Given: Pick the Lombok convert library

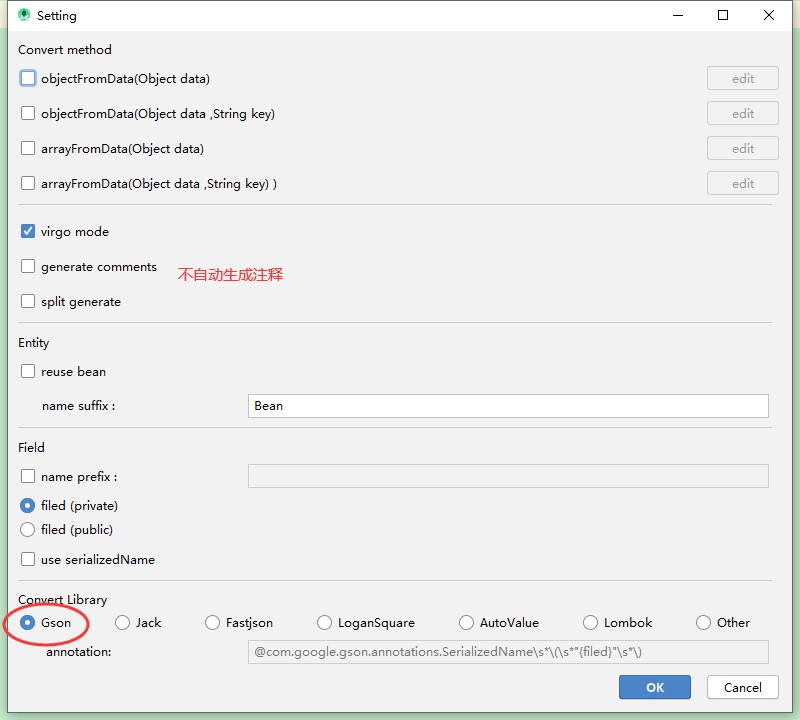Looking at the screenshot, I should (590, 622).
